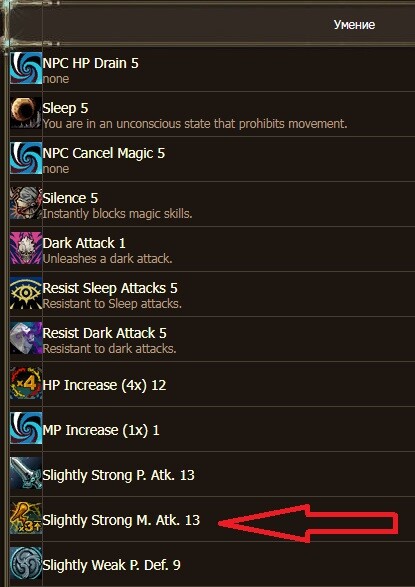Select the Slightly Weak P. Def. 9 label
Viewport: 415px width, 587px height.
coord(112,565)
